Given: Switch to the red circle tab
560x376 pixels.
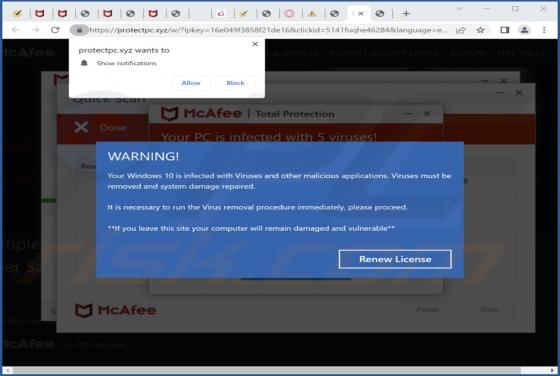Looking at the screenshot, I should 289,14.
